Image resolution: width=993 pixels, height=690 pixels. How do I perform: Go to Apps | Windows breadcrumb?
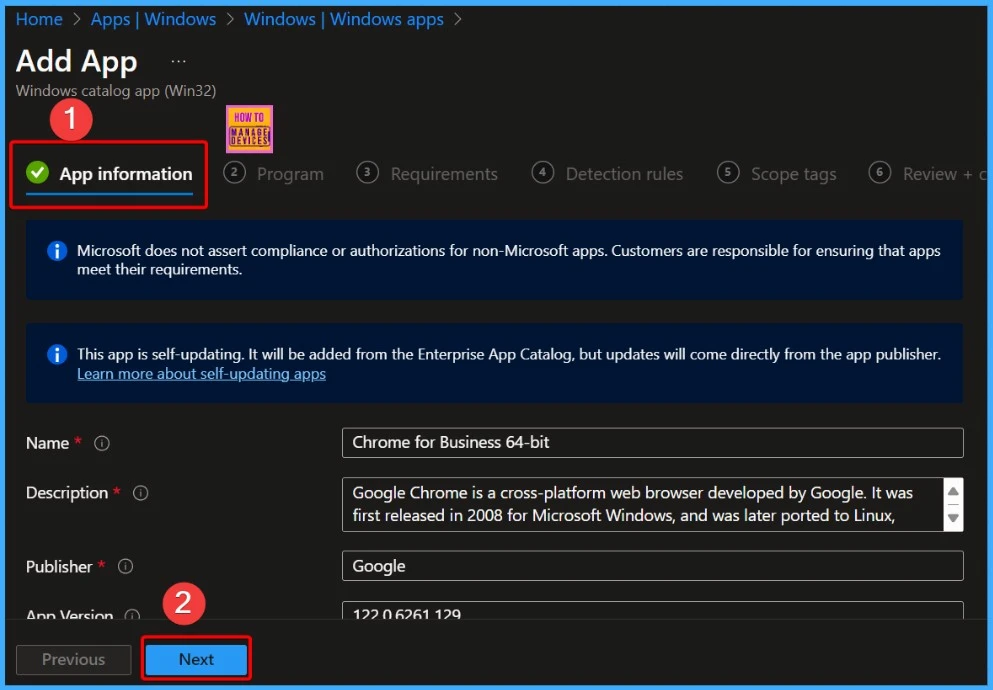tap(153, 19)
